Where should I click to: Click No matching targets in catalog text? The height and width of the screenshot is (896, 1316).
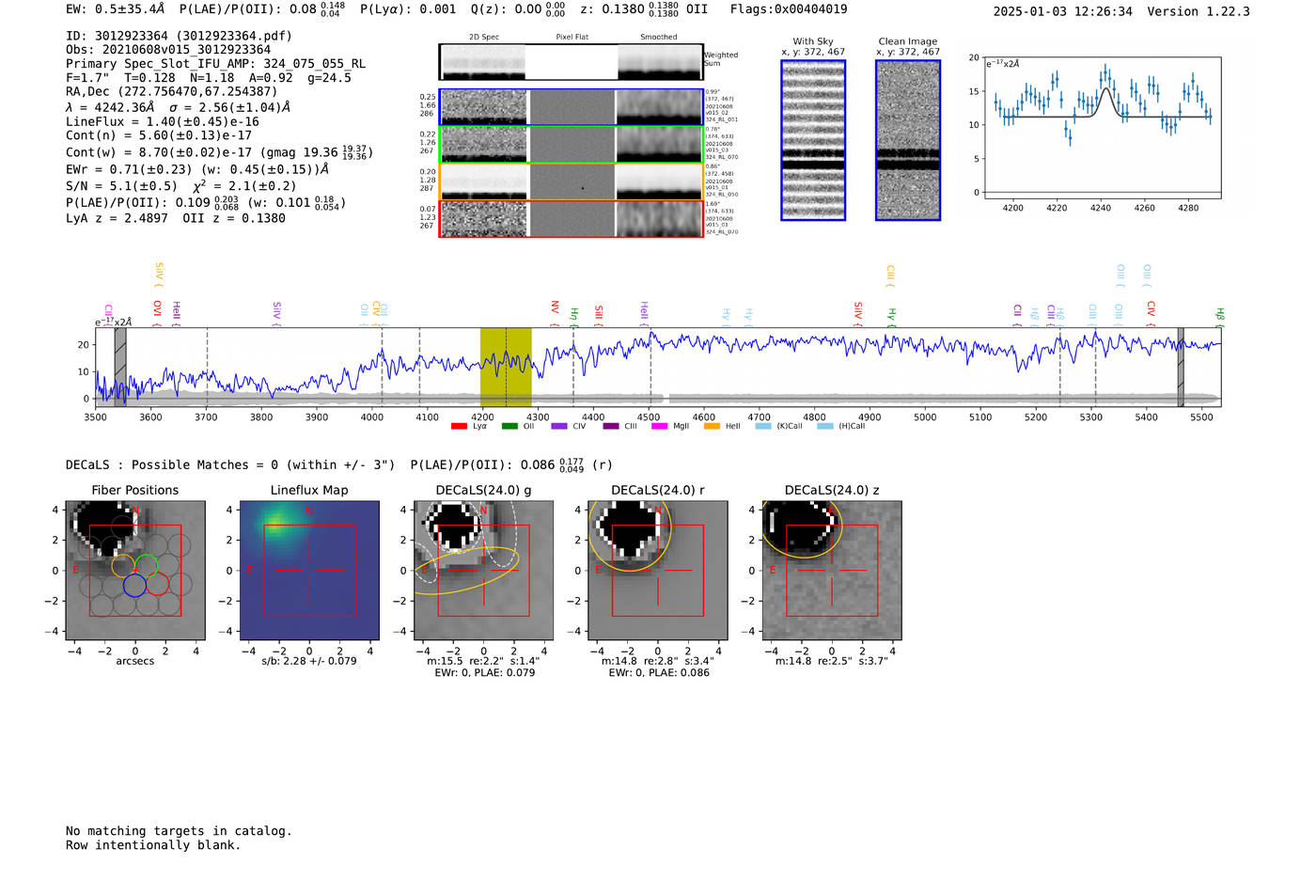(x=179, y=831)
